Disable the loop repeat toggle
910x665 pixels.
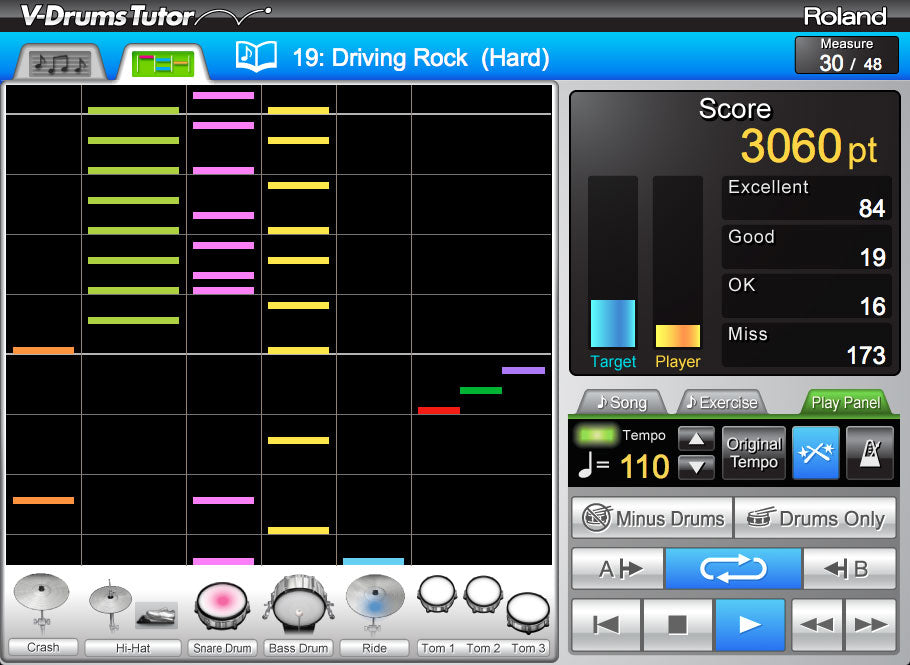[733, 567]
